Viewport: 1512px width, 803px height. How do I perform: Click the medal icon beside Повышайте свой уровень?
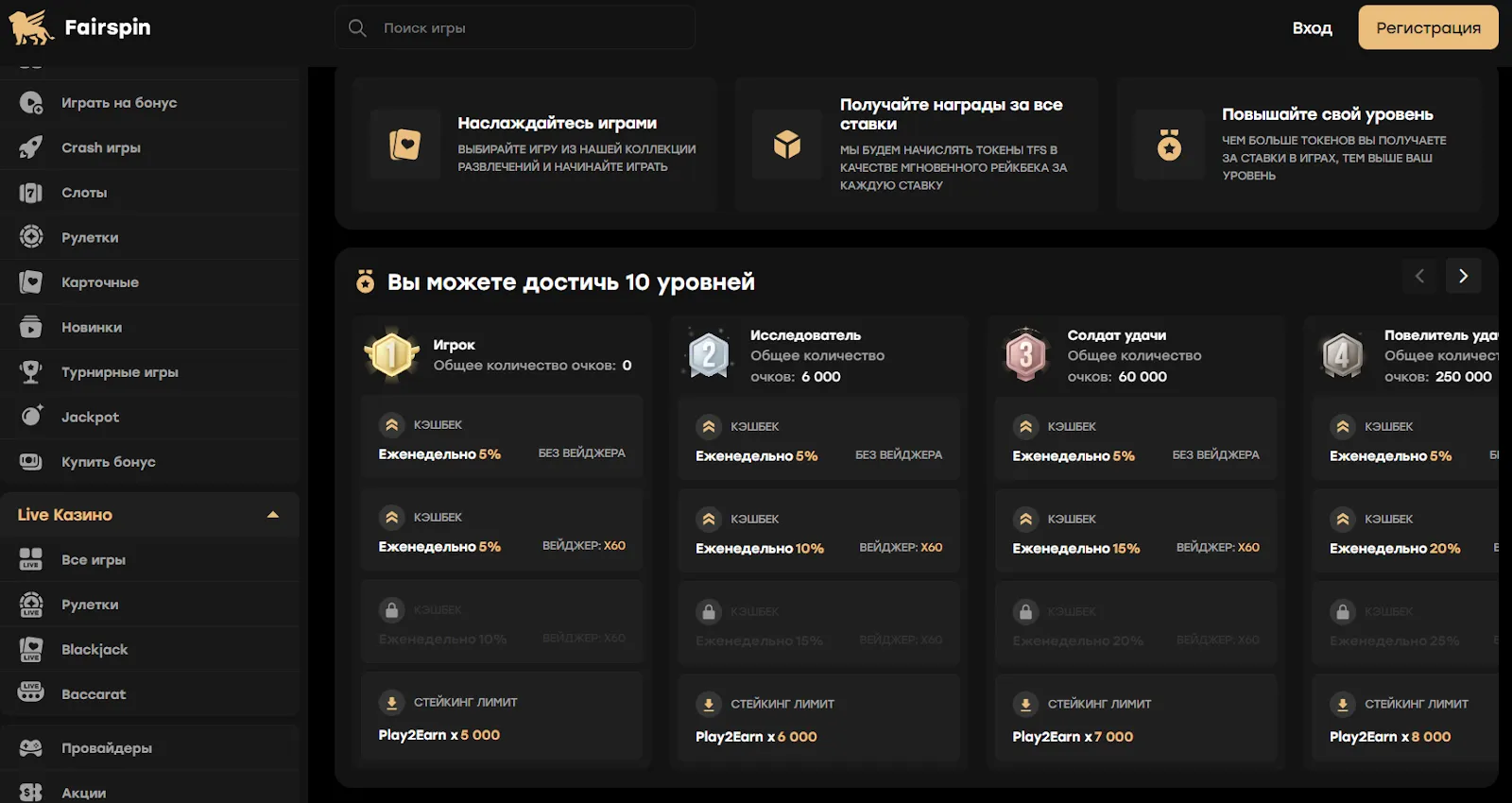pos(1170,145)
